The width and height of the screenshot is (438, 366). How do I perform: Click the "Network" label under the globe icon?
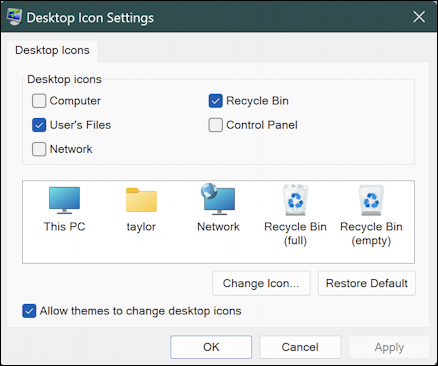pos(218,227)
